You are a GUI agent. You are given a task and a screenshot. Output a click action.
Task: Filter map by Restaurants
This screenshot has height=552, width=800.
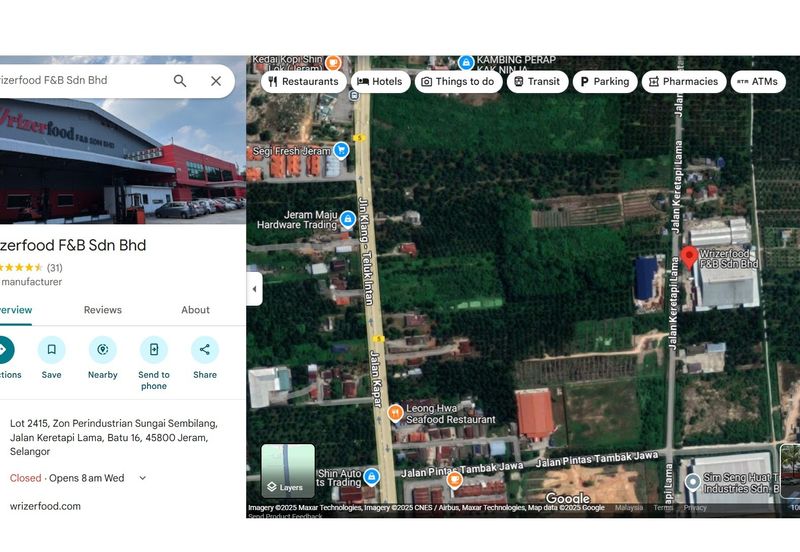(x=303, y=82)
